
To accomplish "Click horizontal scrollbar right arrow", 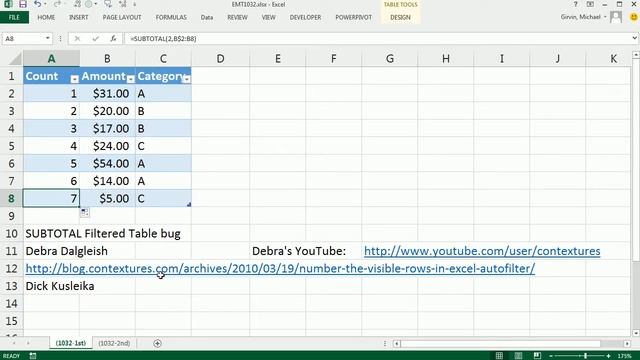I will pos(627,344).
